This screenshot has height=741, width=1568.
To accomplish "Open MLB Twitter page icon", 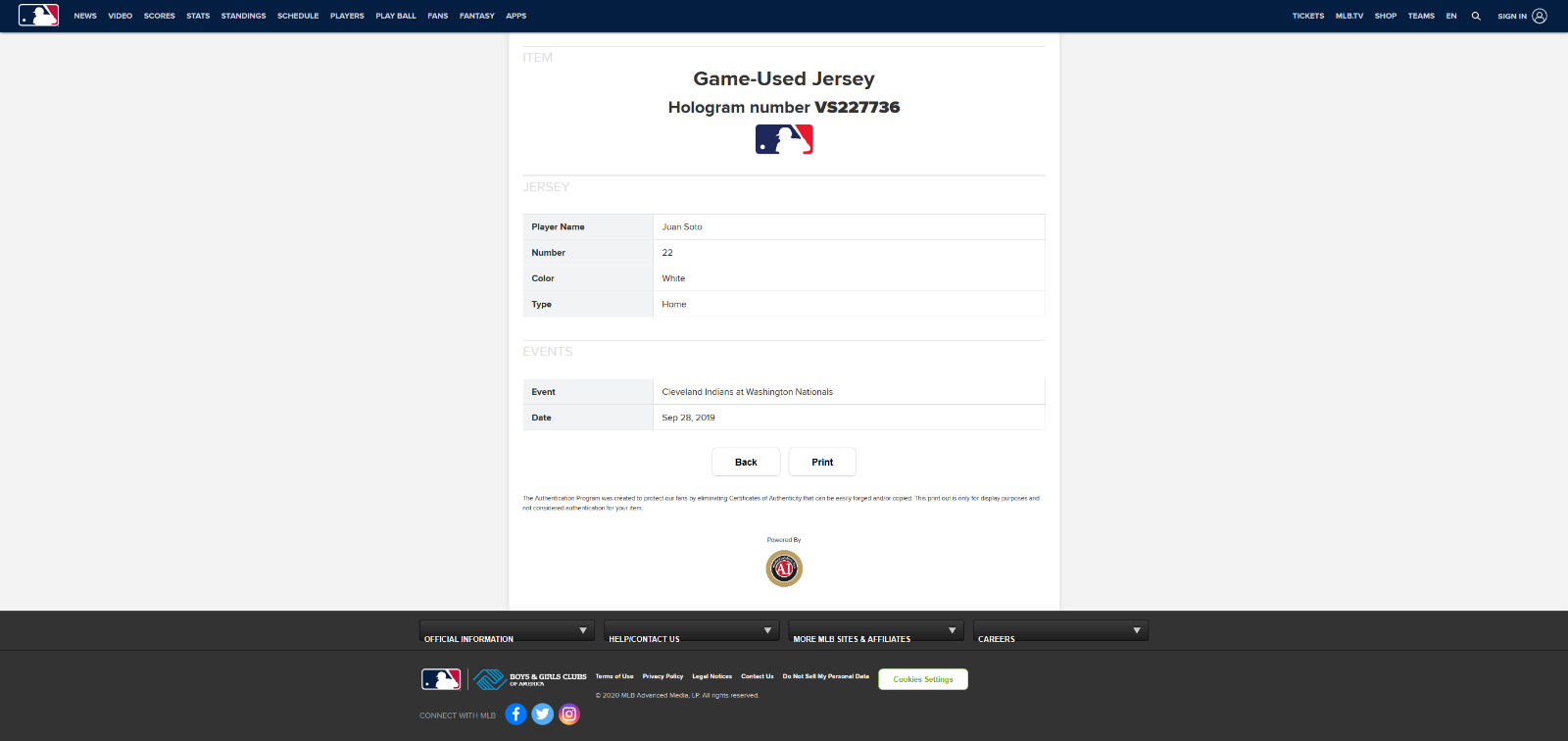I will [x=542, y=715].
